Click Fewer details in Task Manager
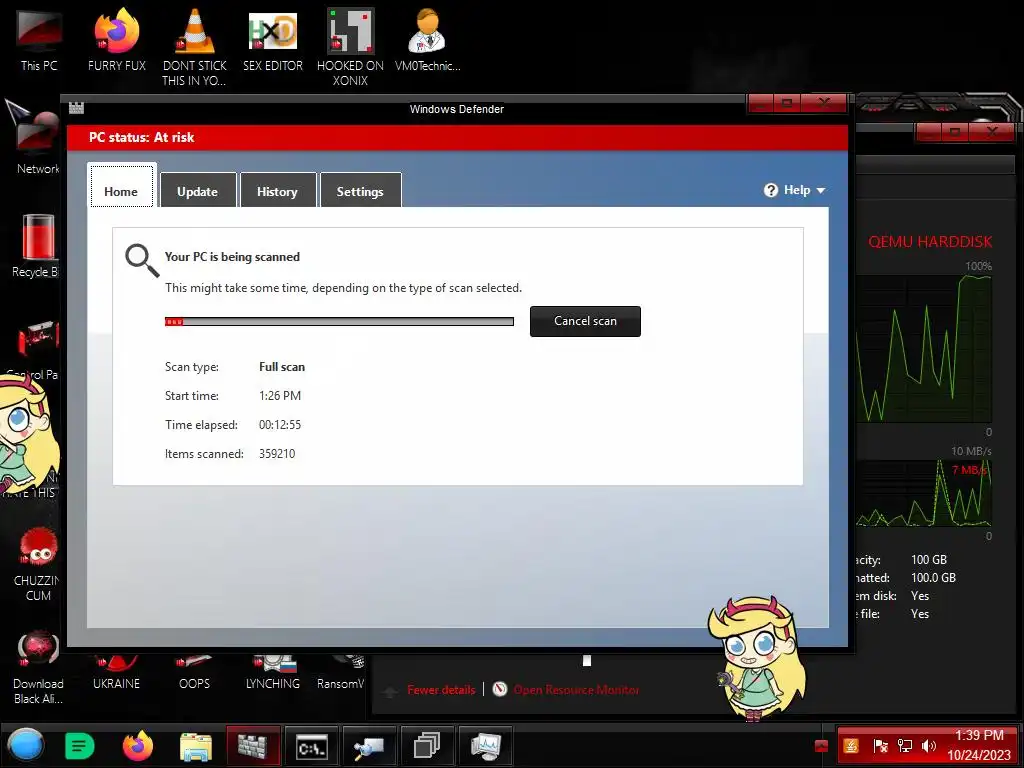Viewport: 1024px width, 768px height. click(x=441, y=690)
